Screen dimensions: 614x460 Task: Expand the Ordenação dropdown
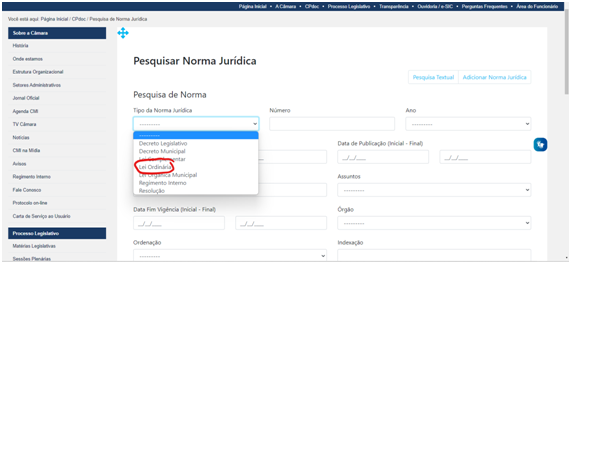coord(229,255)
